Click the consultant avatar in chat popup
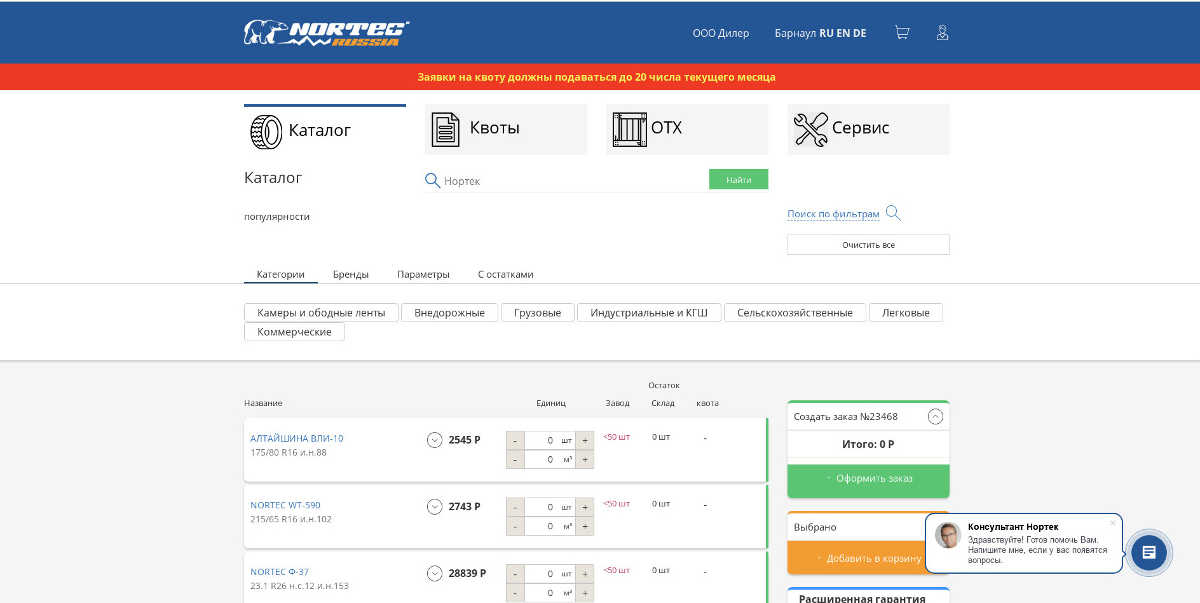 click(x=947, y=535)
